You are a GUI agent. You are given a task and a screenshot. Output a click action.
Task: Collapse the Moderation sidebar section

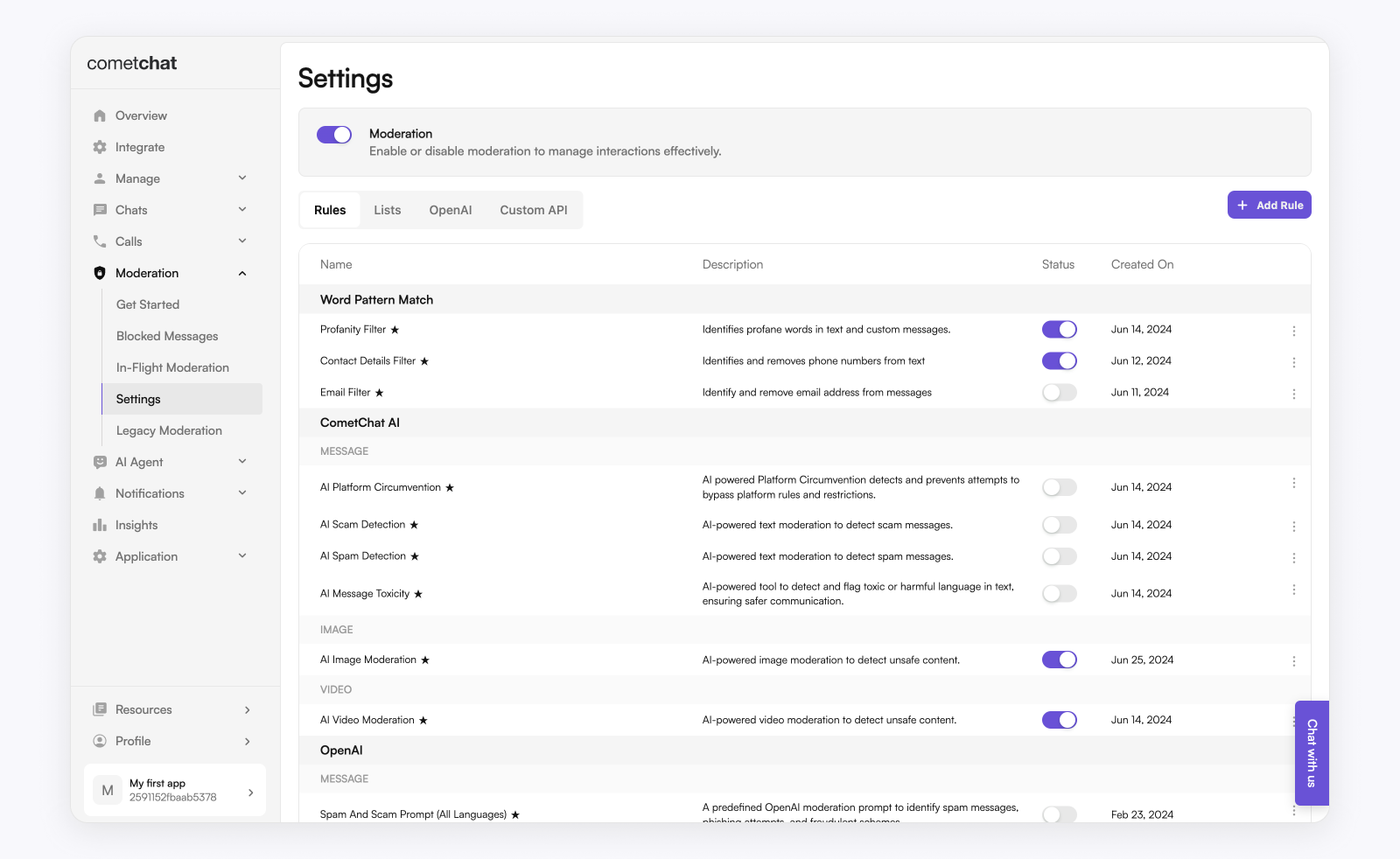pos(242,273)
